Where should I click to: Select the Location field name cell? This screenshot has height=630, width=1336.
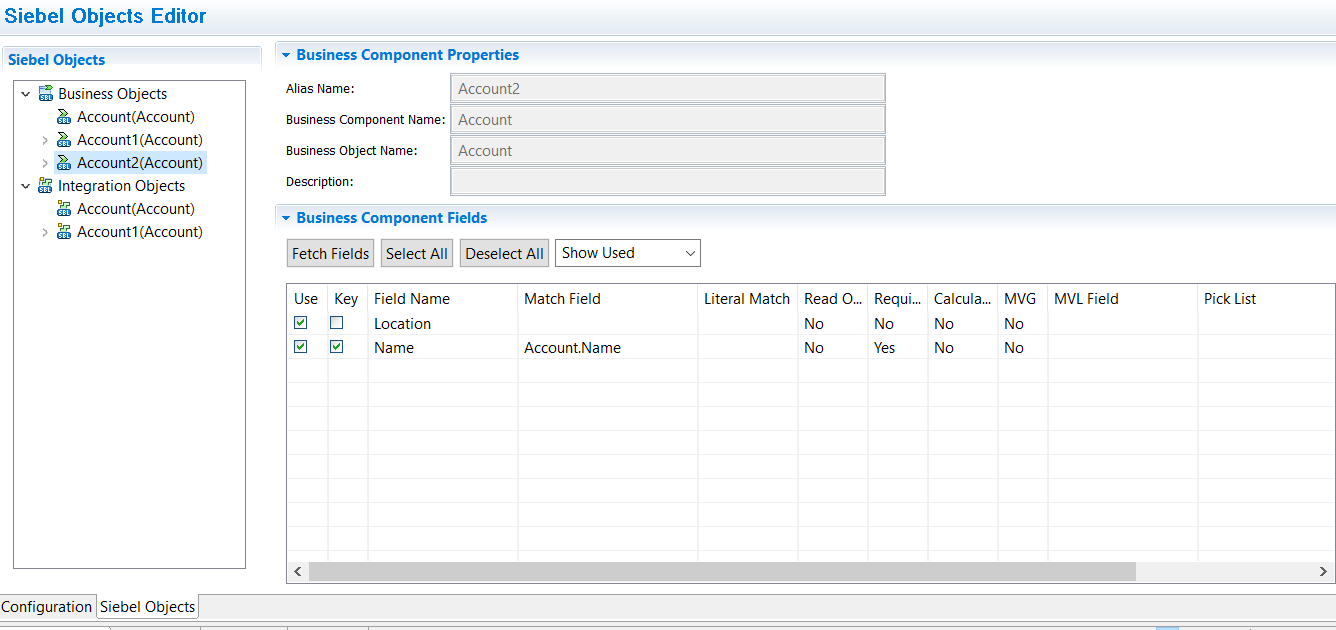pos(443,324)
